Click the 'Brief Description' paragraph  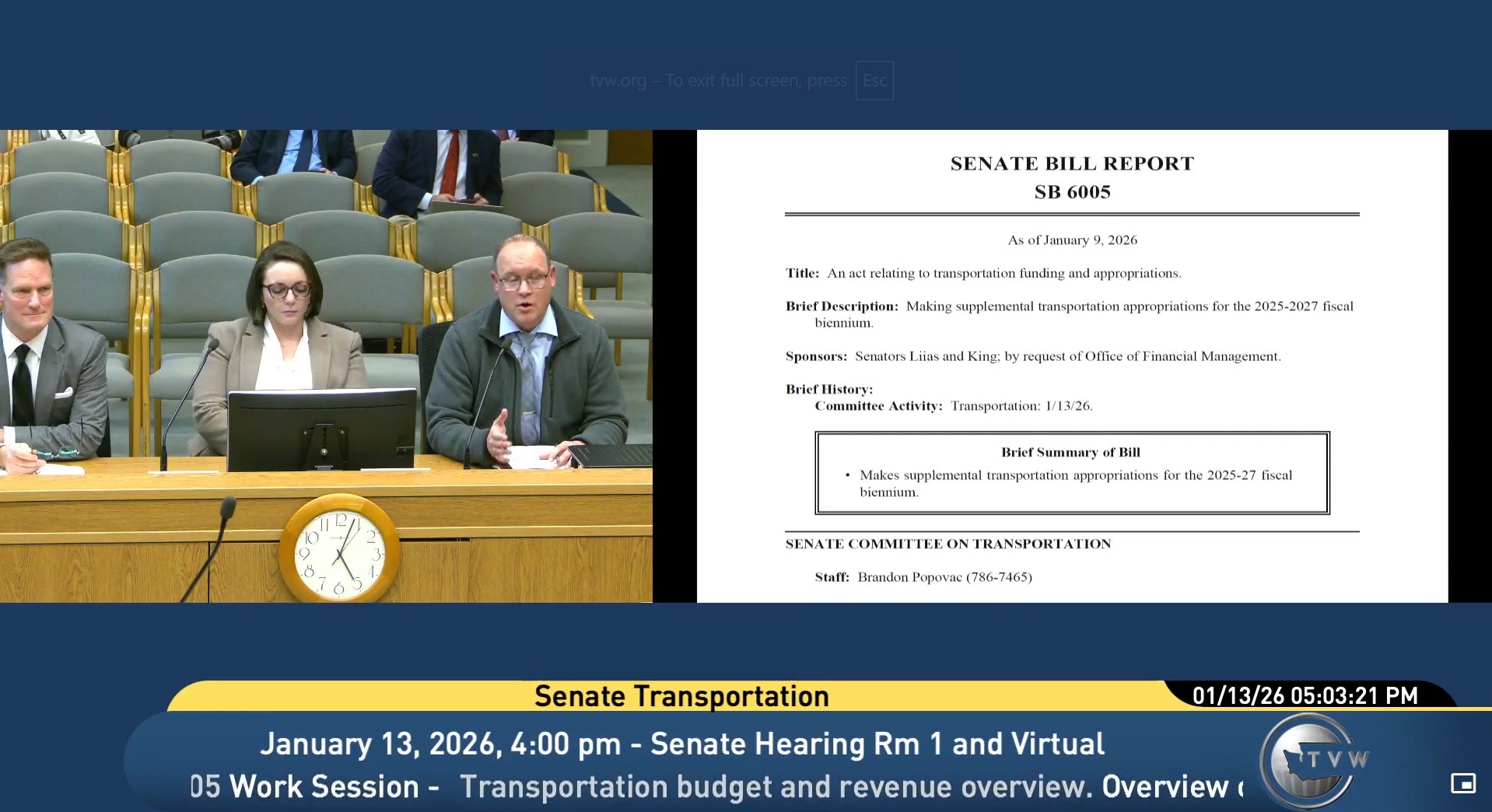point(1069,314)
